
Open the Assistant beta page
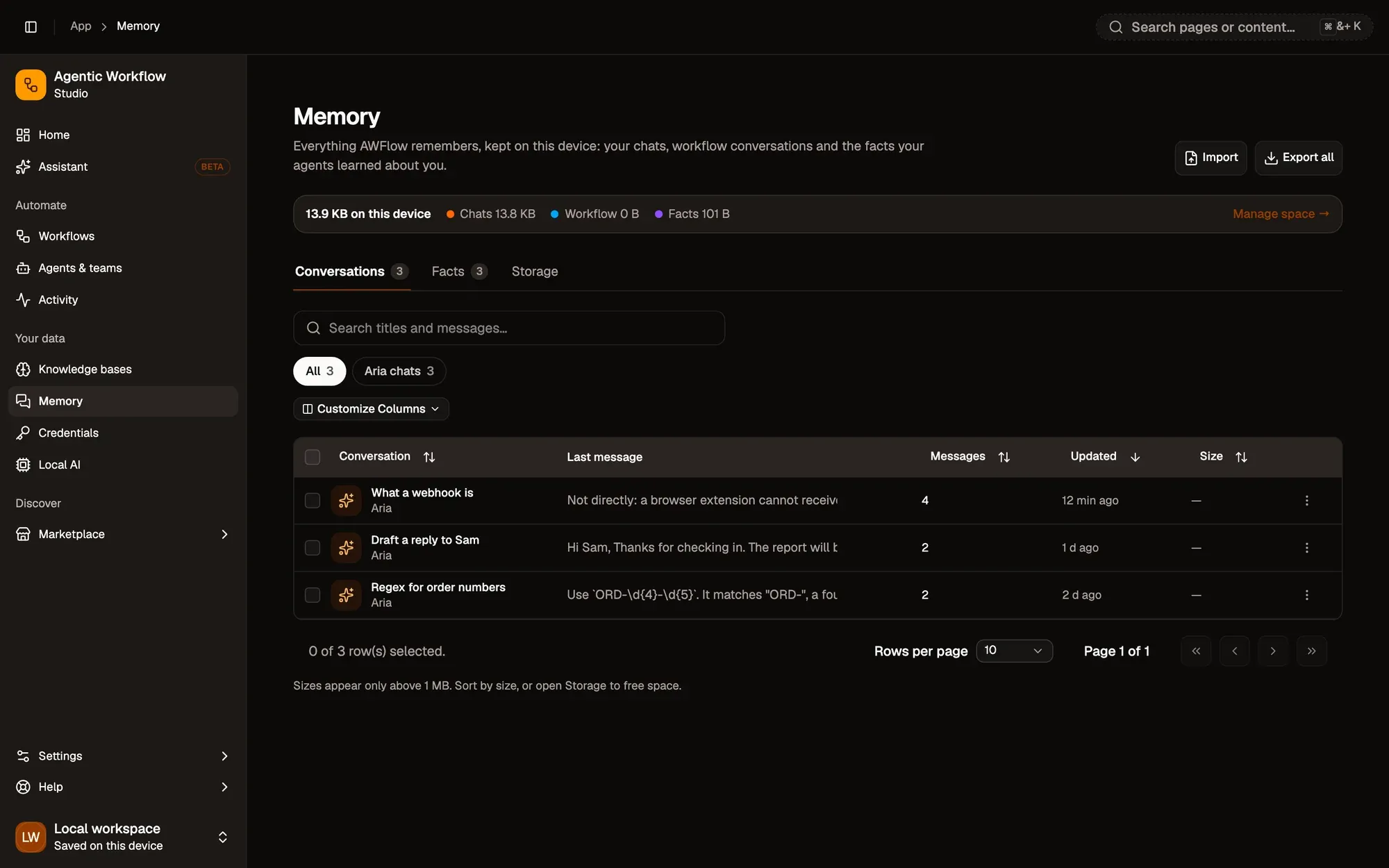[x=123, y=167]
